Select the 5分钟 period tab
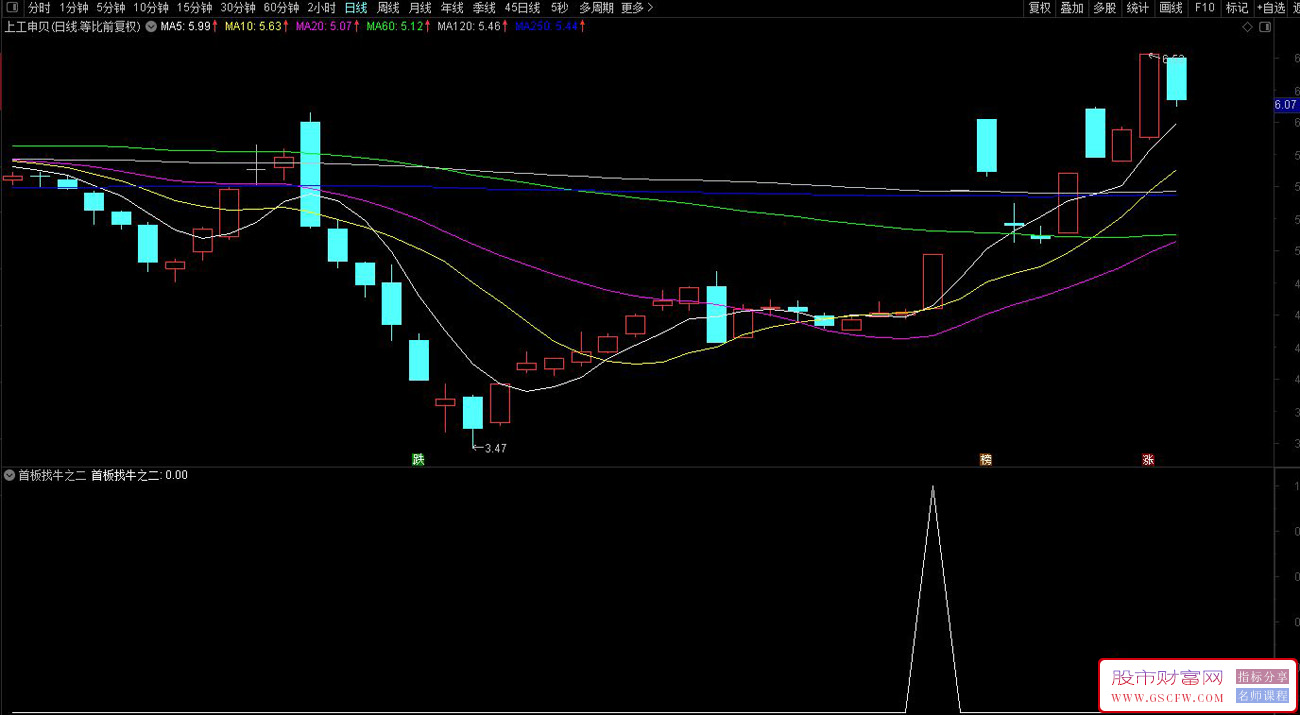The height and width of the screenshot is (715, 1300). coord(111,7)
